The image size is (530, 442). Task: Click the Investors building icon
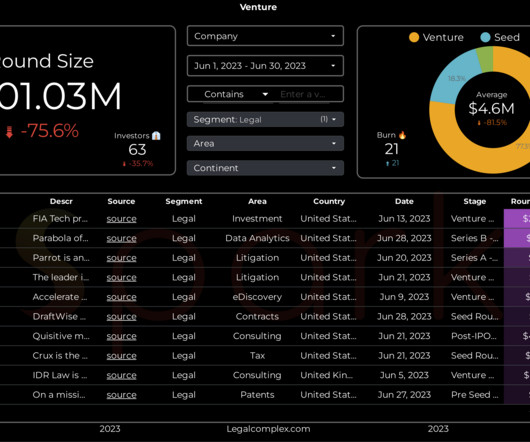[156, 136]
